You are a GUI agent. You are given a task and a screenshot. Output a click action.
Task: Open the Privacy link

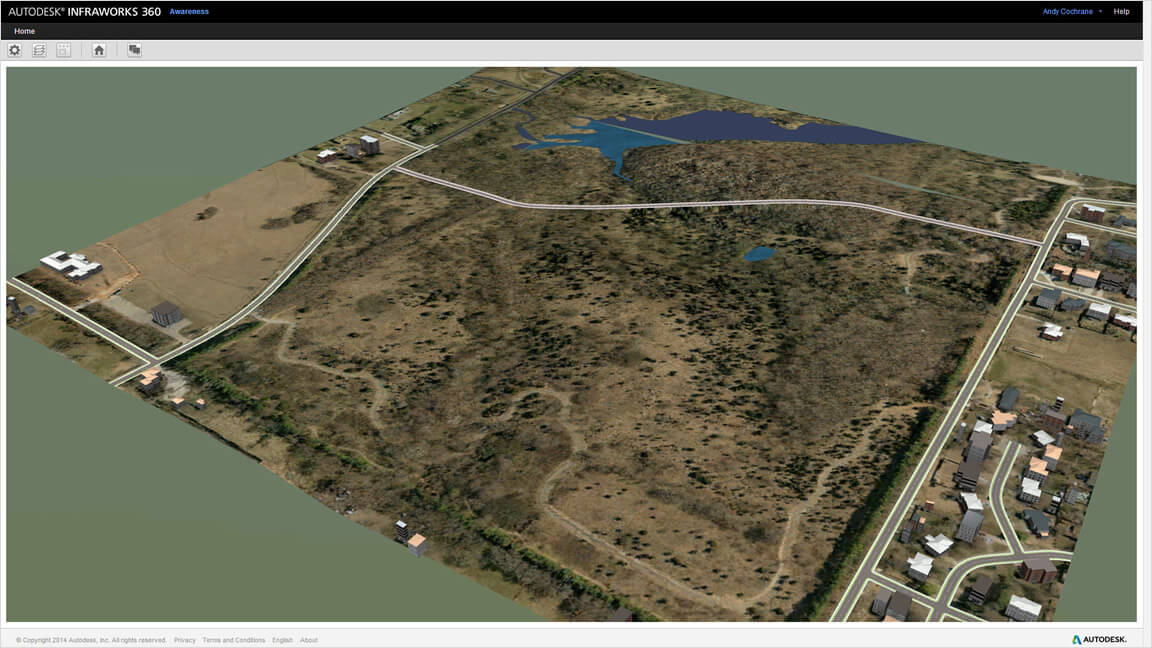pos(185,640)
